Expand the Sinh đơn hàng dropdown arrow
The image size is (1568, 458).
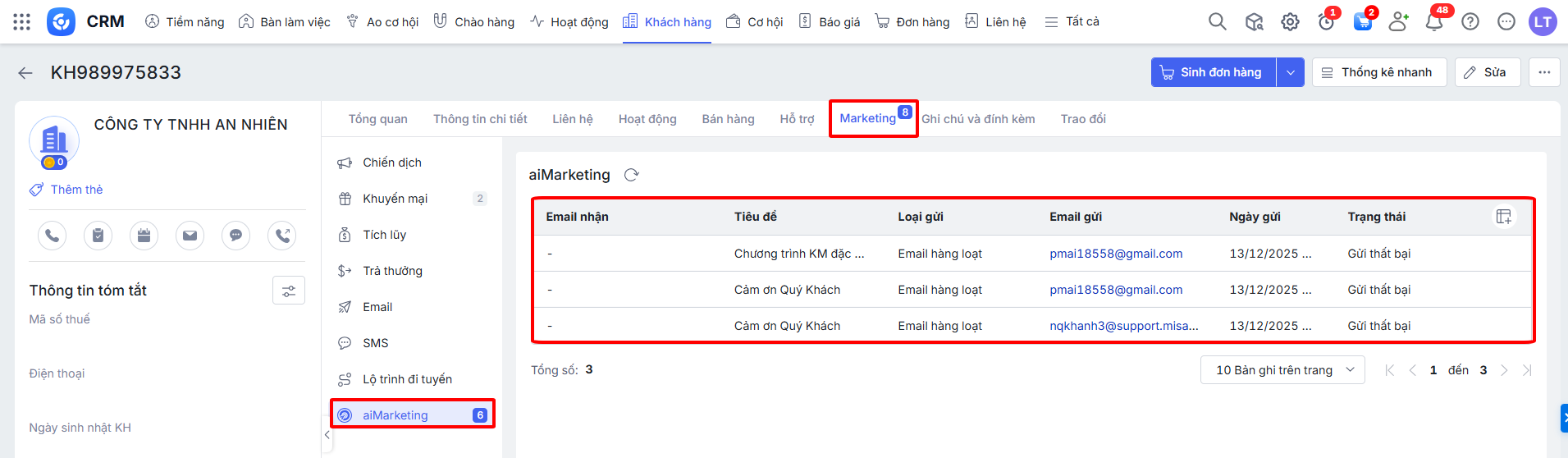click(x=1290, y=72)
